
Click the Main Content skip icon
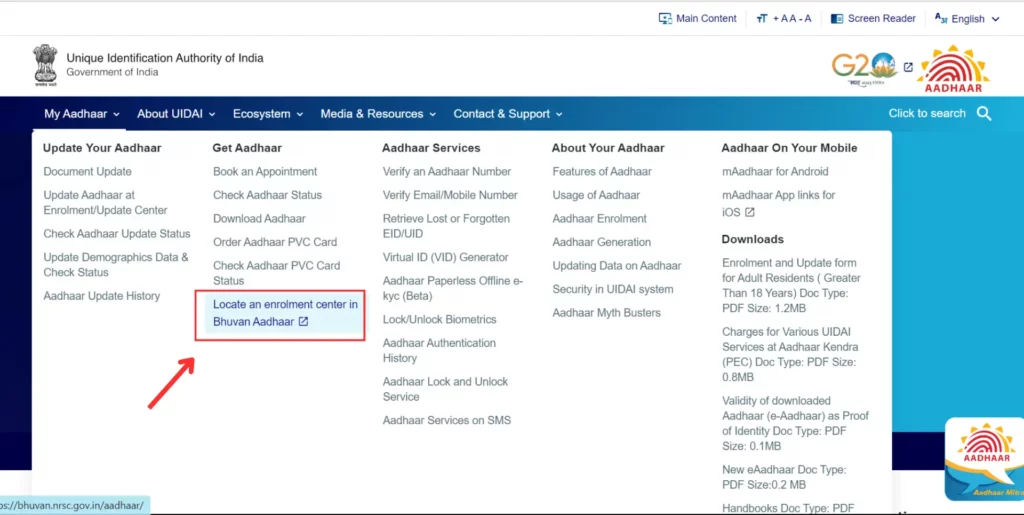pos(665,18)
